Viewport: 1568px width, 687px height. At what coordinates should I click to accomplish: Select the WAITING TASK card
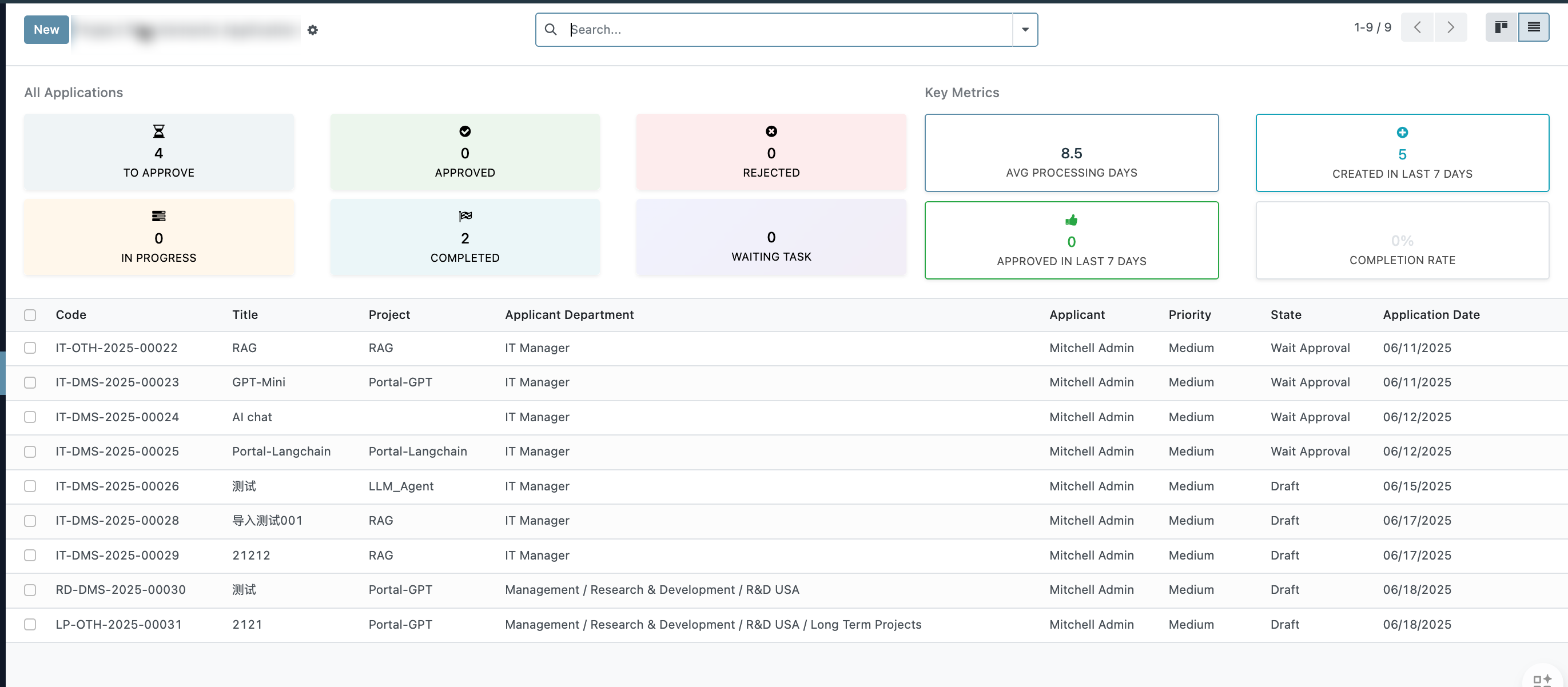771,237
